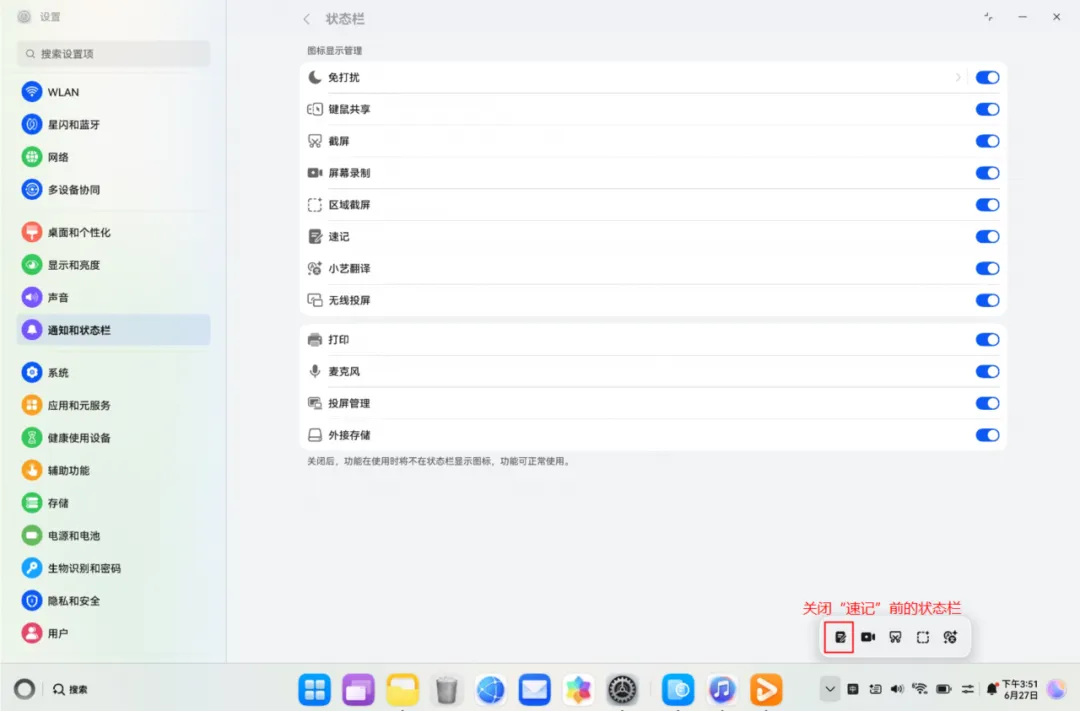Open the colorful gallery app in dock
The image size is (1080, 711).
pos(579,690)
